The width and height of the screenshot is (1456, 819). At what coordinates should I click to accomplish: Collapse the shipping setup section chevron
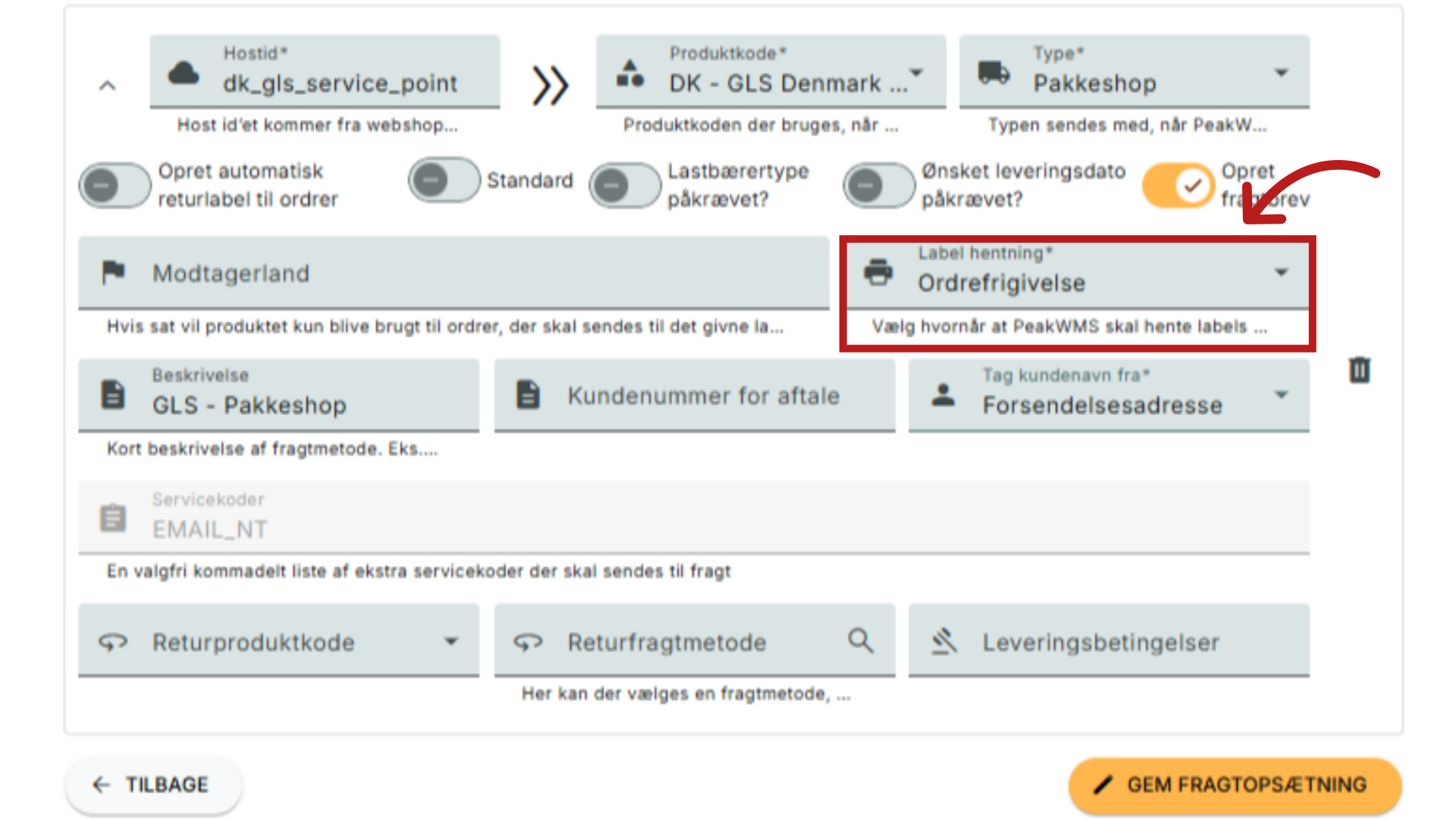tap(108, 86)
